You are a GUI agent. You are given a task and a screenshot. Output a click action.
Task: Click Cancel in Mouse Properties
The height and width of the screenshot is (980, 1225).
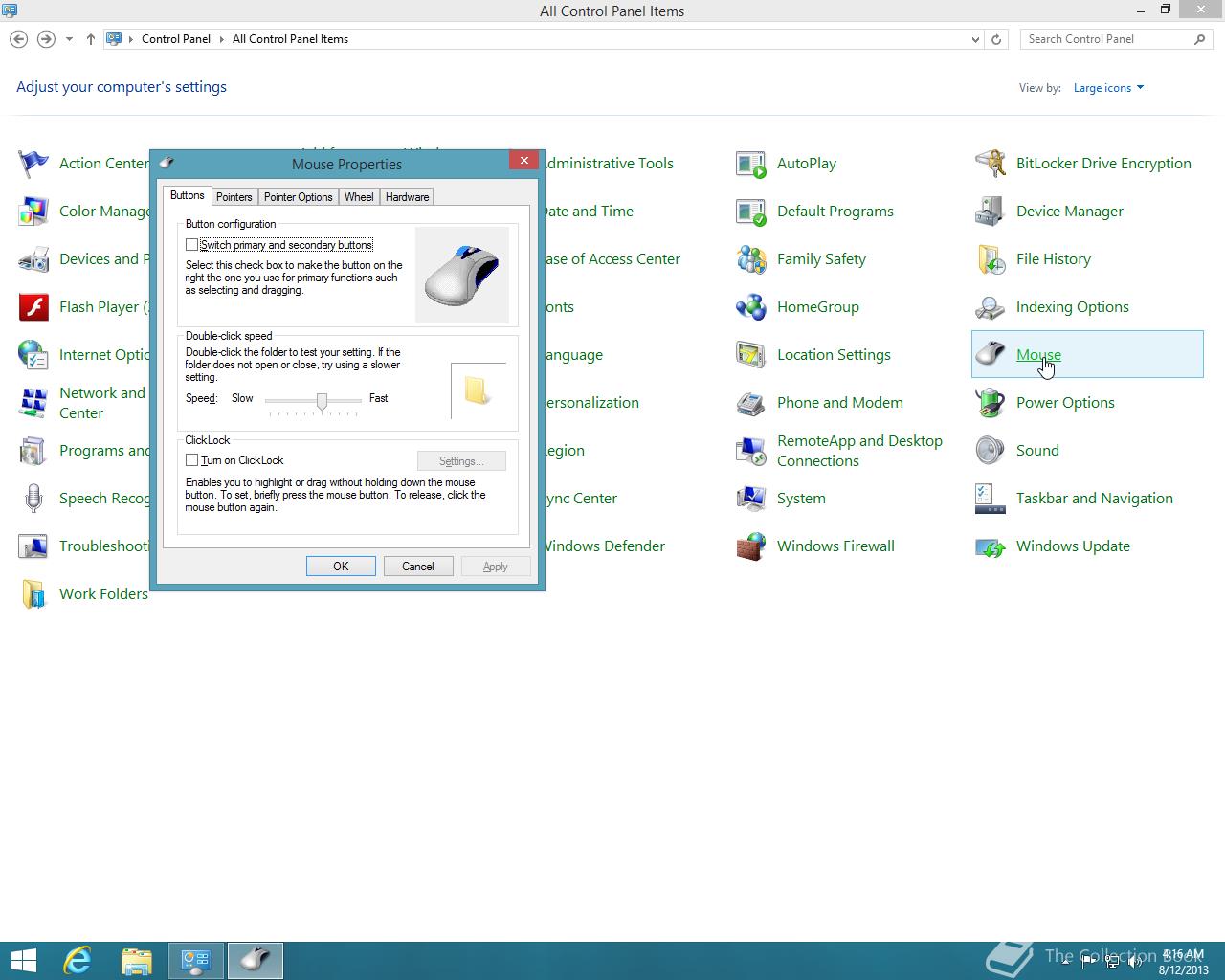[418, 567]
